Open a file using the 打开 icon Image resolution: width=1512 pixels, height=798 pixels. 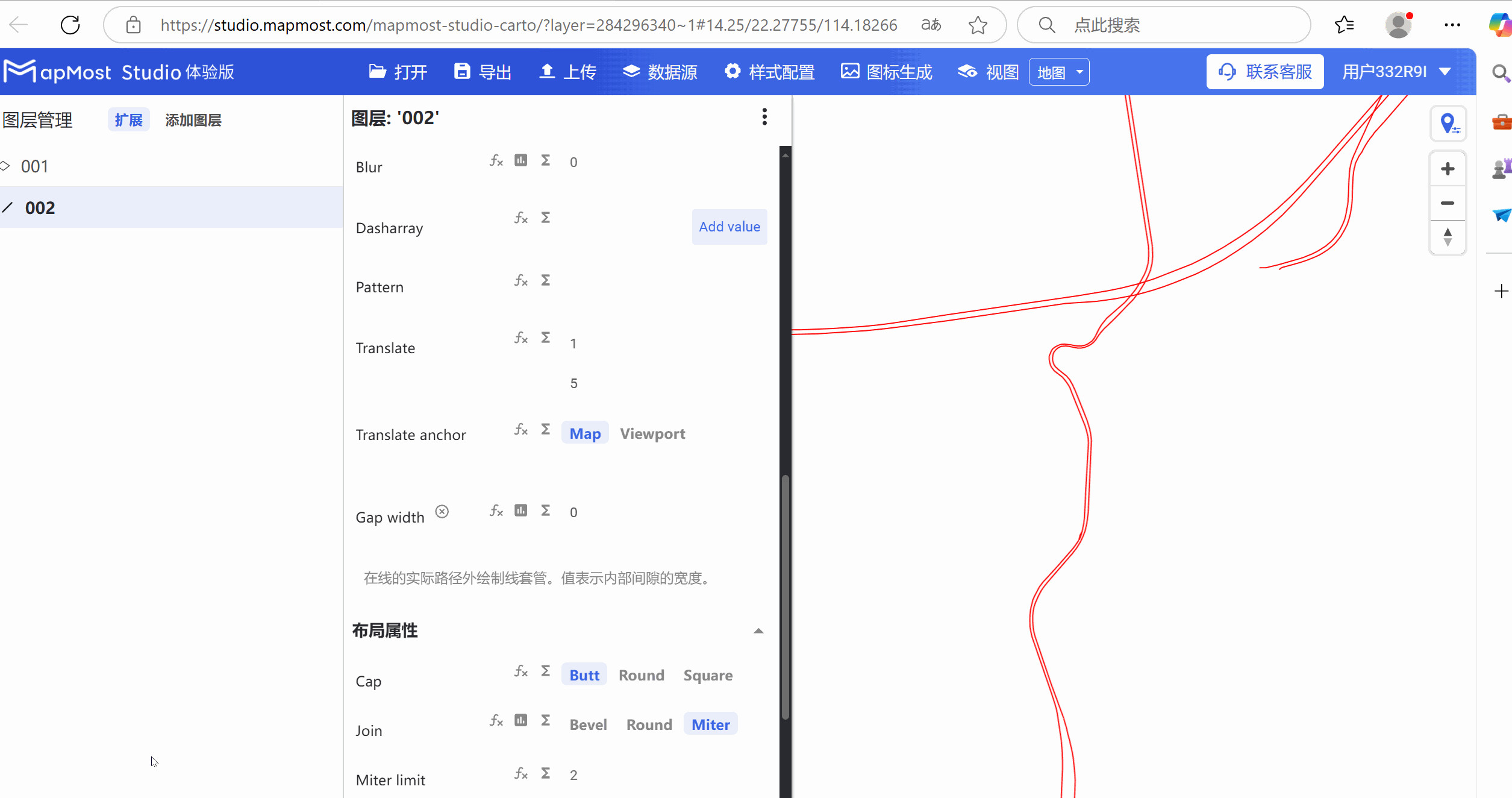tap(398, 71)
